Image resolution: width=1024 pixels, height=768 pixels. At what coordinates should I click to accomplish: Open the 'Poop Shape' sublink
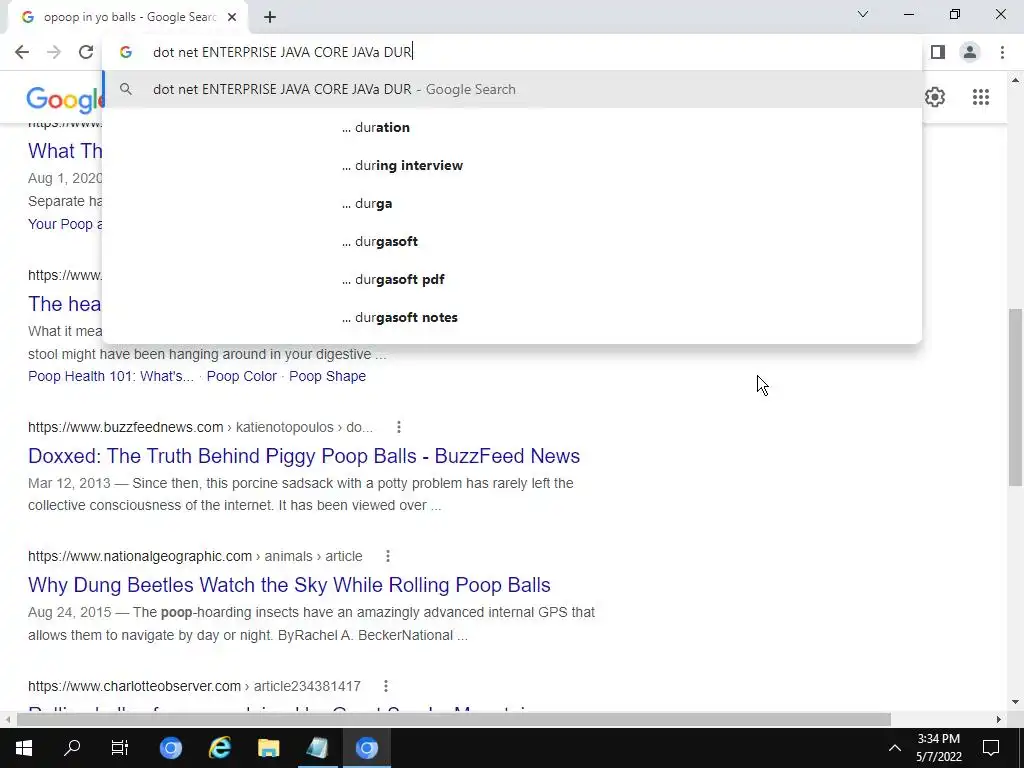point(327,376)
